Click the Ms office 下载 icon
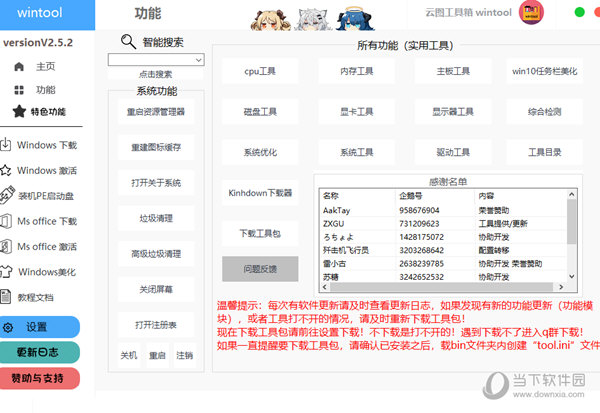600x413 pixels. tap(5, 221)
